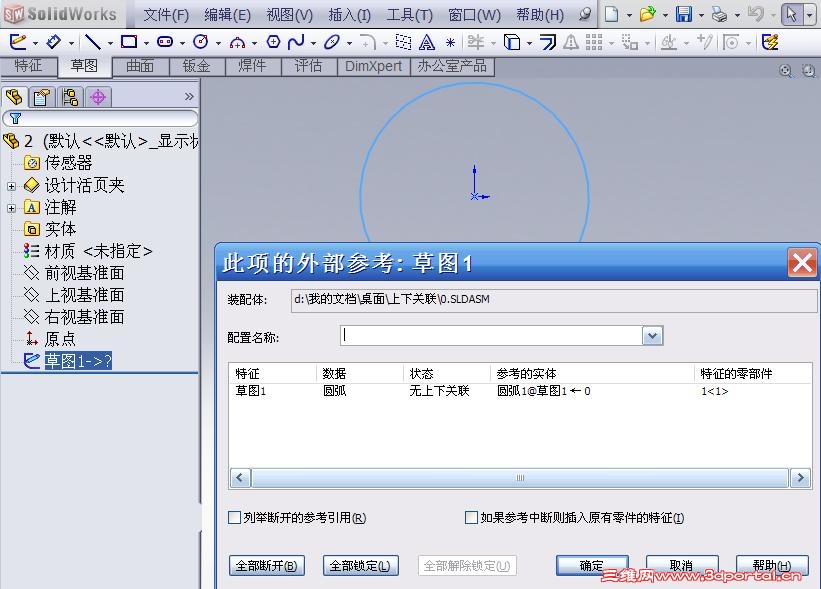
Task: Select the Point sketch tool
Action: coord(450,42)
